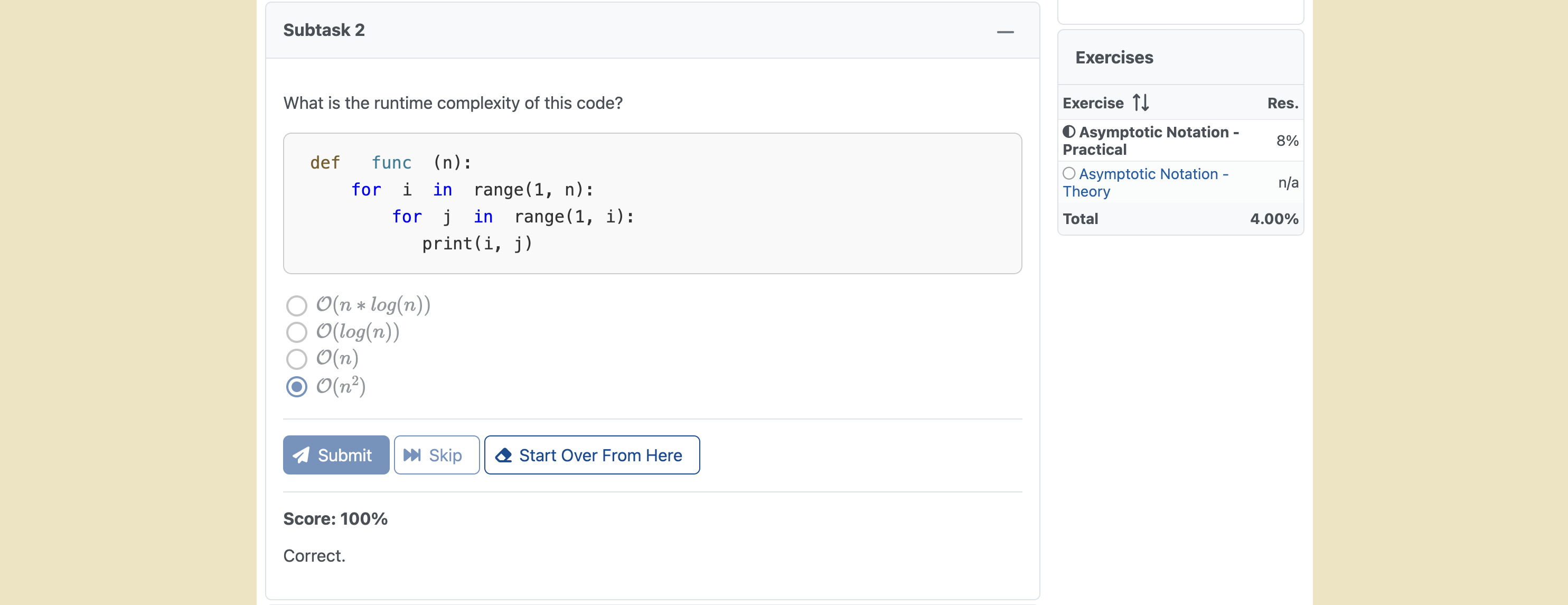This screenshot has width=1568, height=605.
Task: Submit the selected answer
Action: (336, 454)
